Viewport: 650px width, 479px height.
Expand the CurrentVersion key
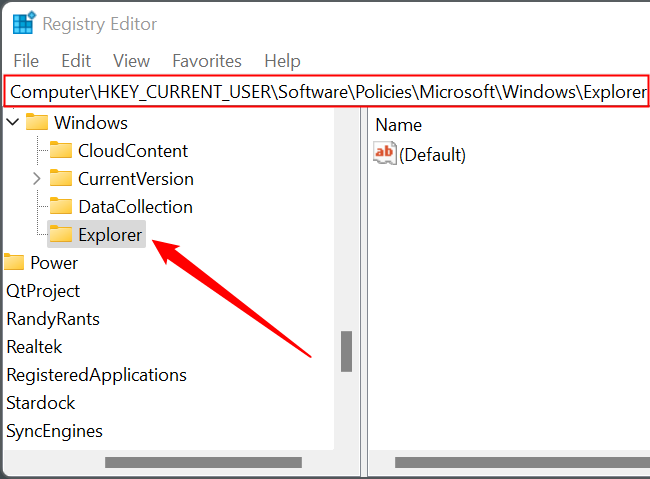[x=36, y=179]
